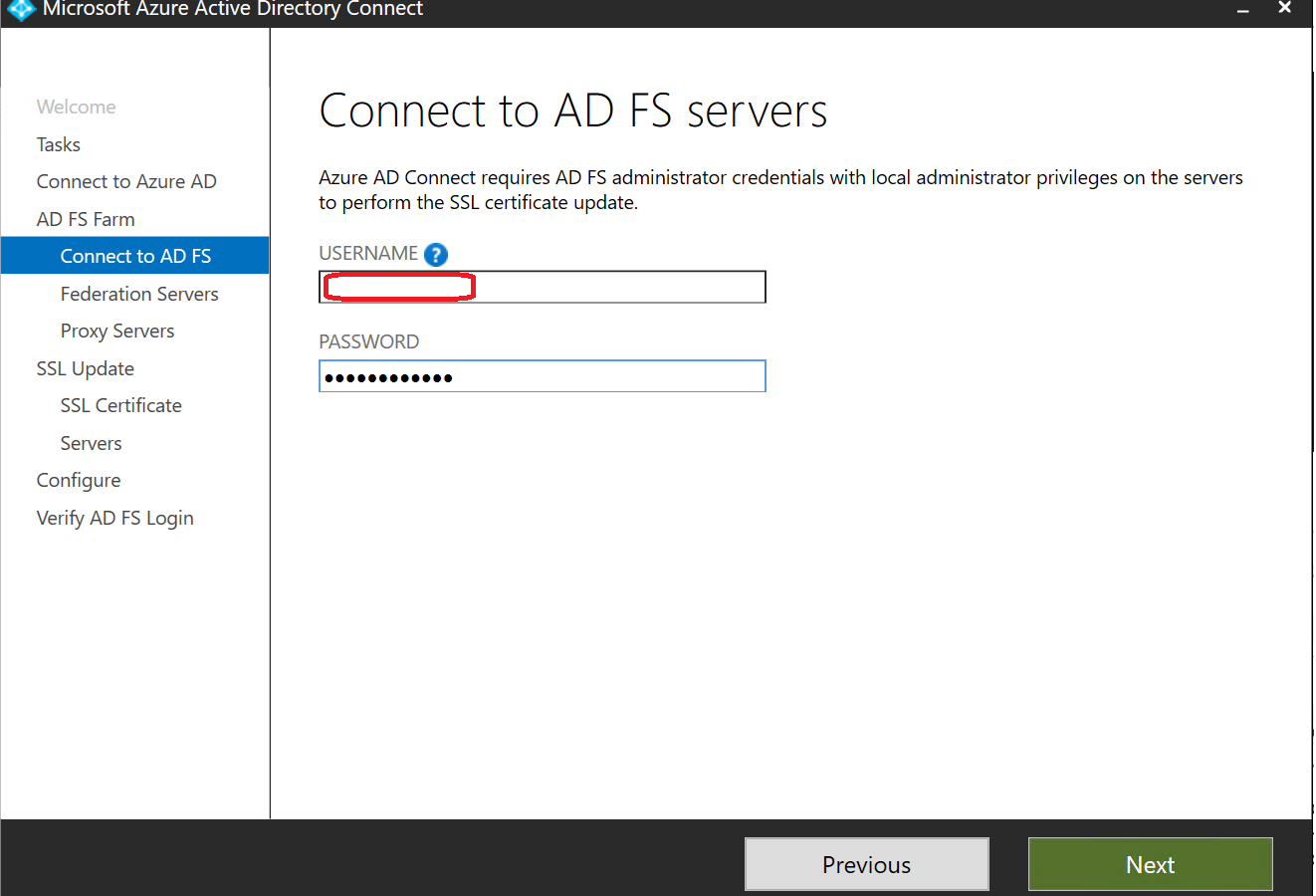This screenshot has width=1316, height=896.
Task: Go back with the Previous button
Action: [866, 864]
